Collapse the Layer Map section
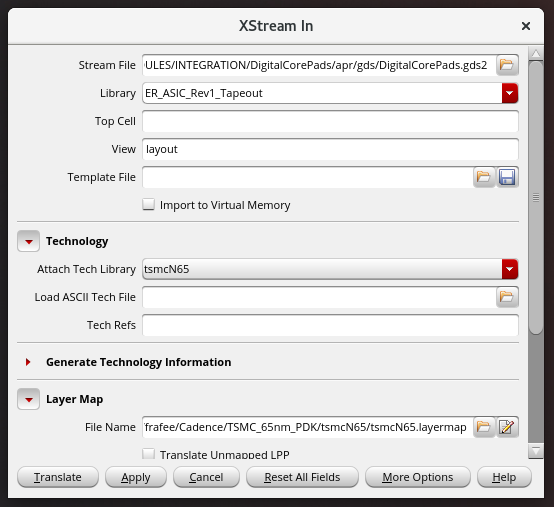Viewport: 554px width, 507px height. pyautogui.click(x=29, y=399)
